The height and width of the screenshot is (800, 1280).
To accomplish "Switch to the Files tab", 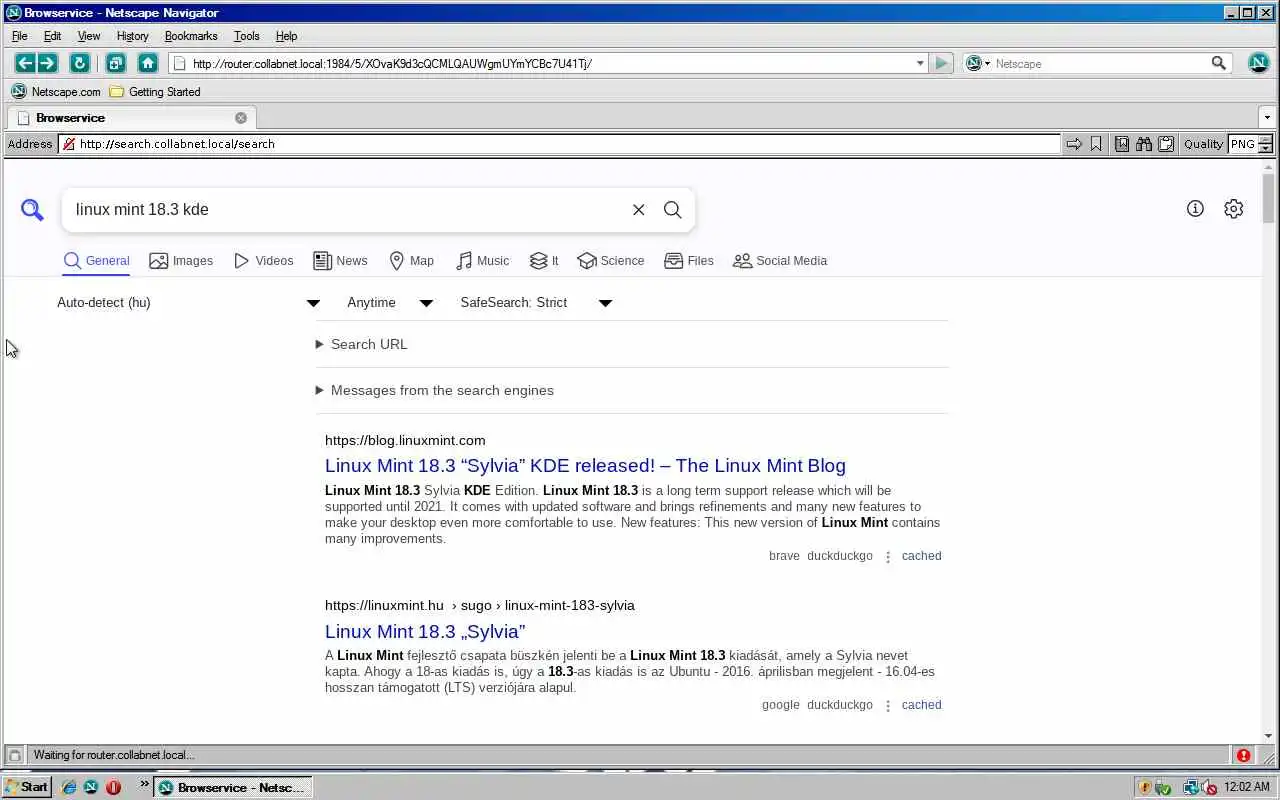I will [689, 261].
